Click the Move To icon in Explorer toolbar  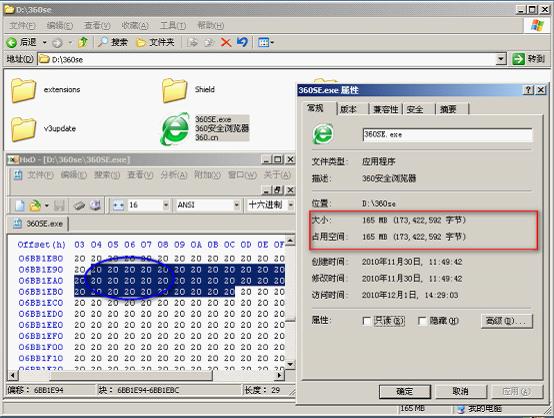[x=193, y=43]
